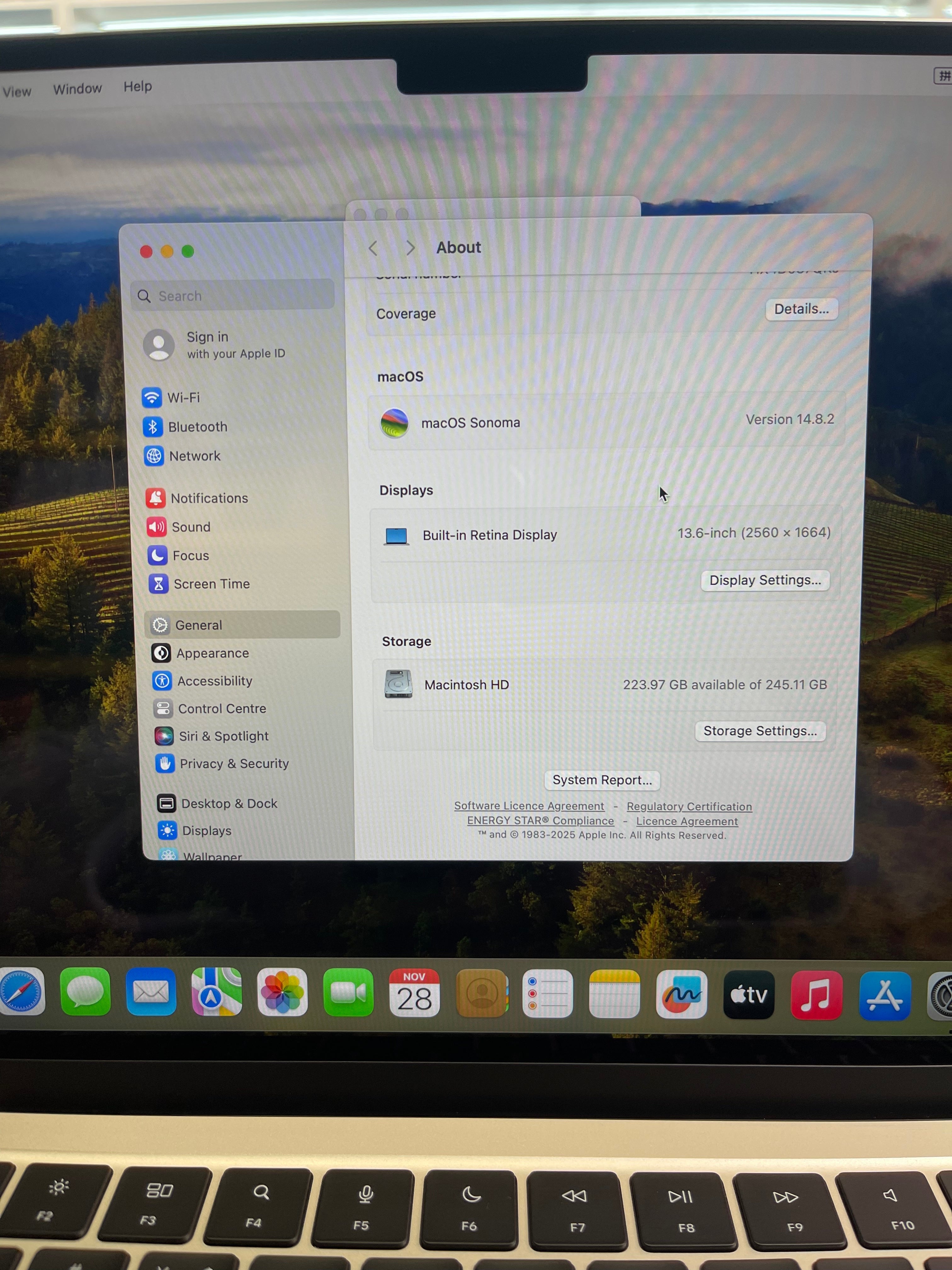Image resolution: width=952 pixels, height=1270 pixels.
Task: Open the ENERGY STAR Compliance link
Action: point(541,821)
